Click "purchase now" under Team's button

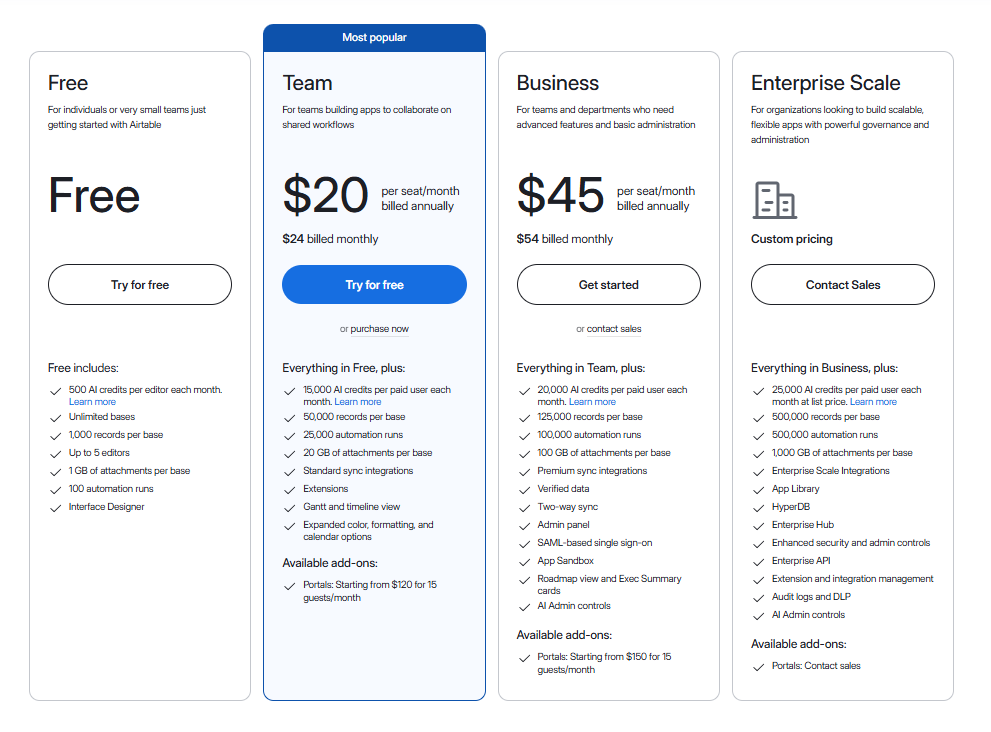pyautogui.click(x=380, y=328)
